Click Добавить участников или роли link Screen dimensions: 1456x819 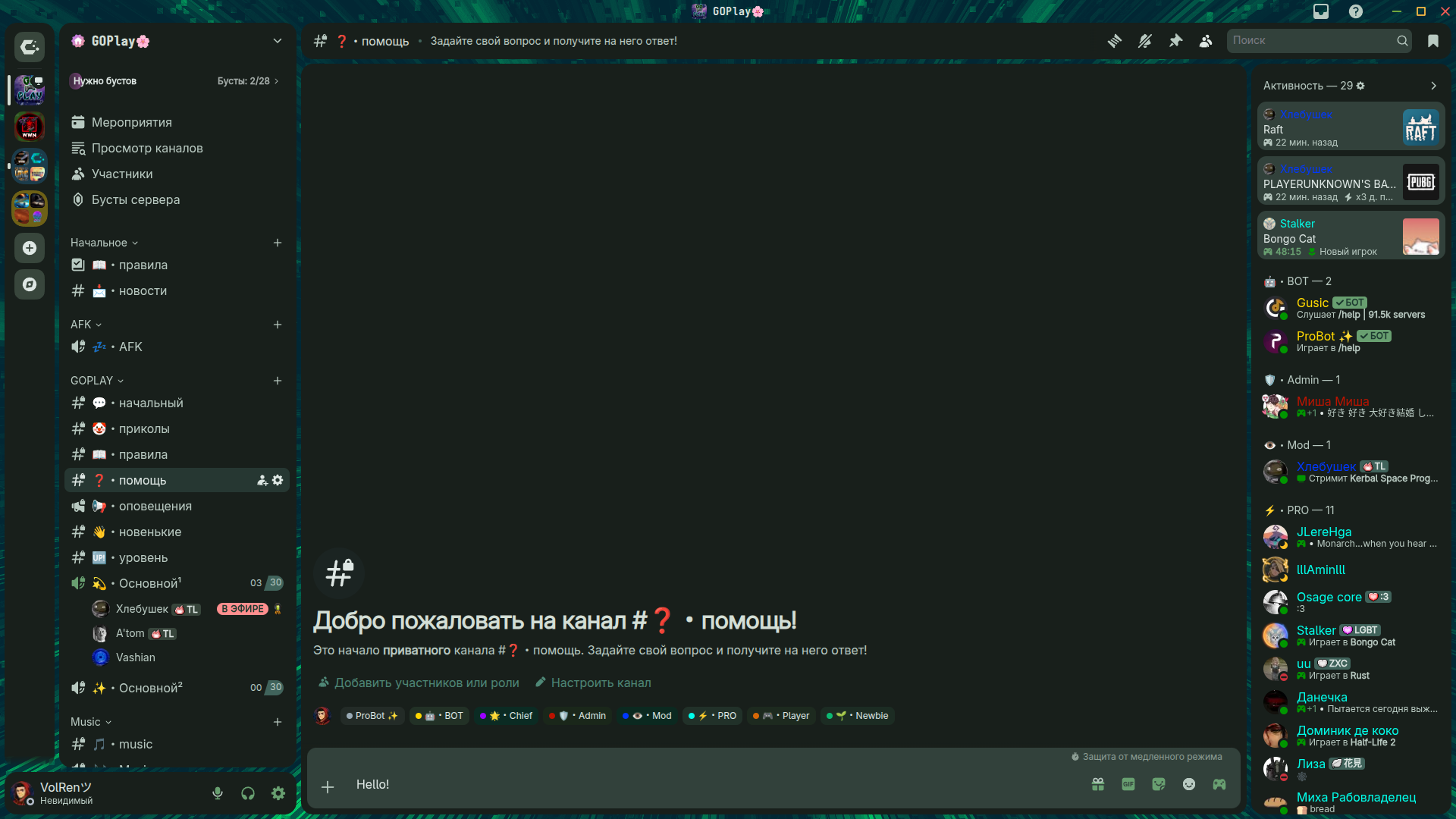tap(426, 682)
